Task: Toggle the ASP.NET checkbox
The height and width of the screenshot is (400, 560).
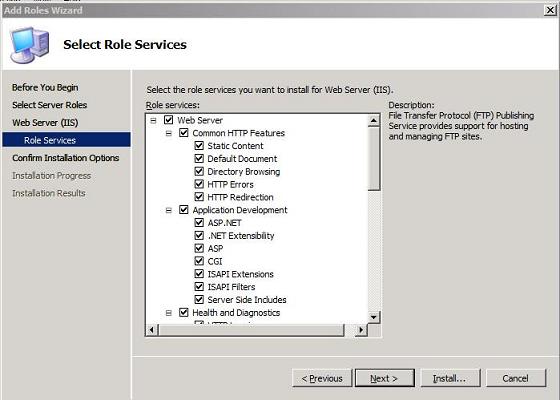Action: pyautogui.click(x=199, y=223)
